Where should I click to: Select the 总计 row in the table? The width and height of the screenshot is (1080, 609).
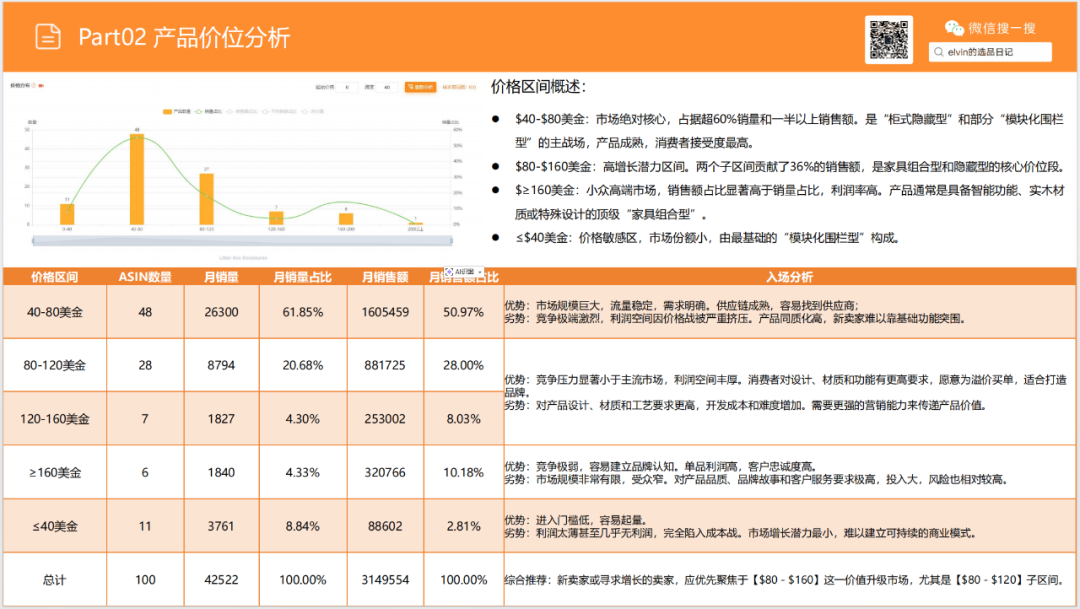pos(55,579)
